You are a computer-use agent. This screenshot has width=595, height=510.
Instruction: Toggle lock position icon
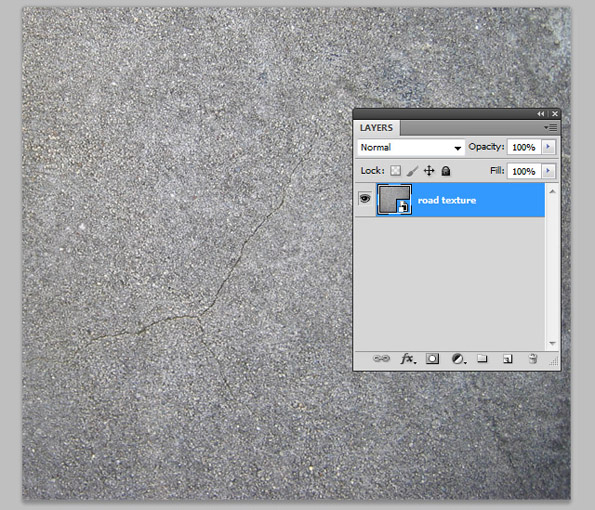[x=429, y=171]
